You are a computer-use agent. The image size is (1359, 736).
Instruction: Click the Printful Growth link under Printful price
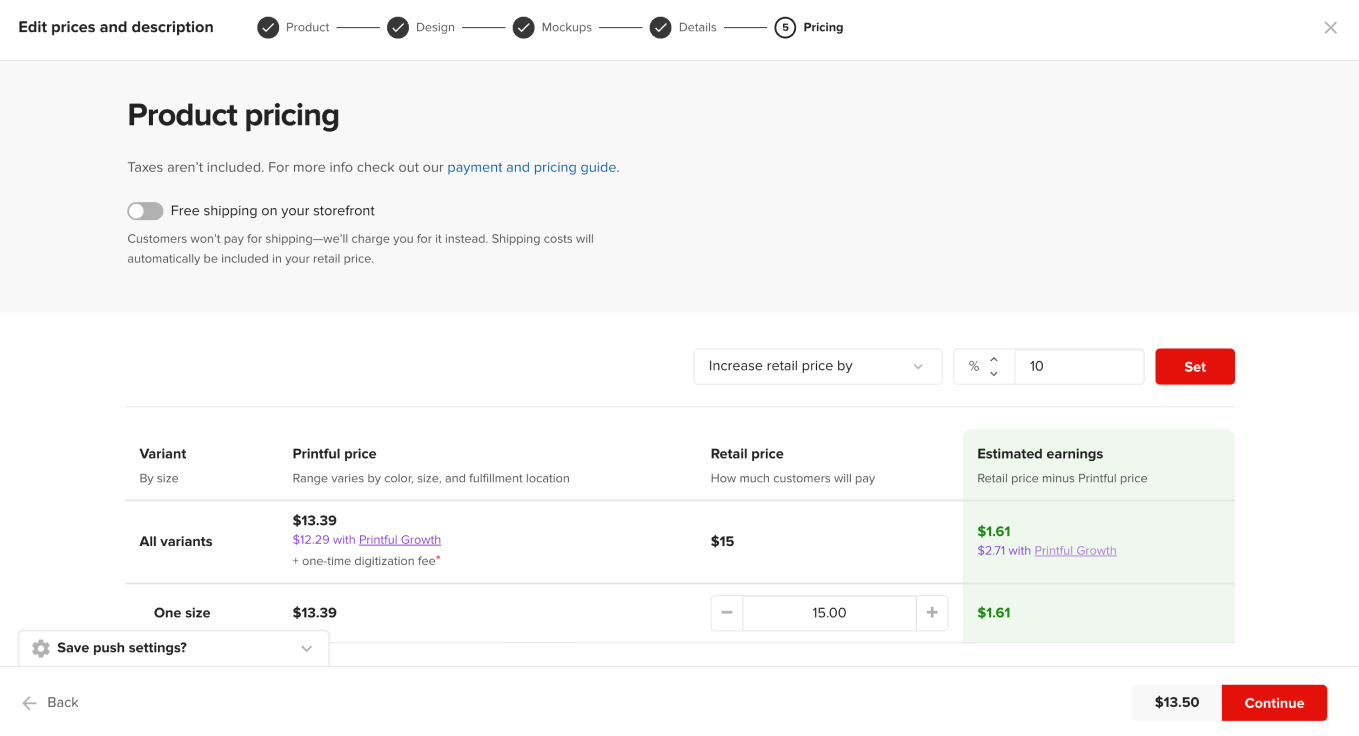point(399,539)
